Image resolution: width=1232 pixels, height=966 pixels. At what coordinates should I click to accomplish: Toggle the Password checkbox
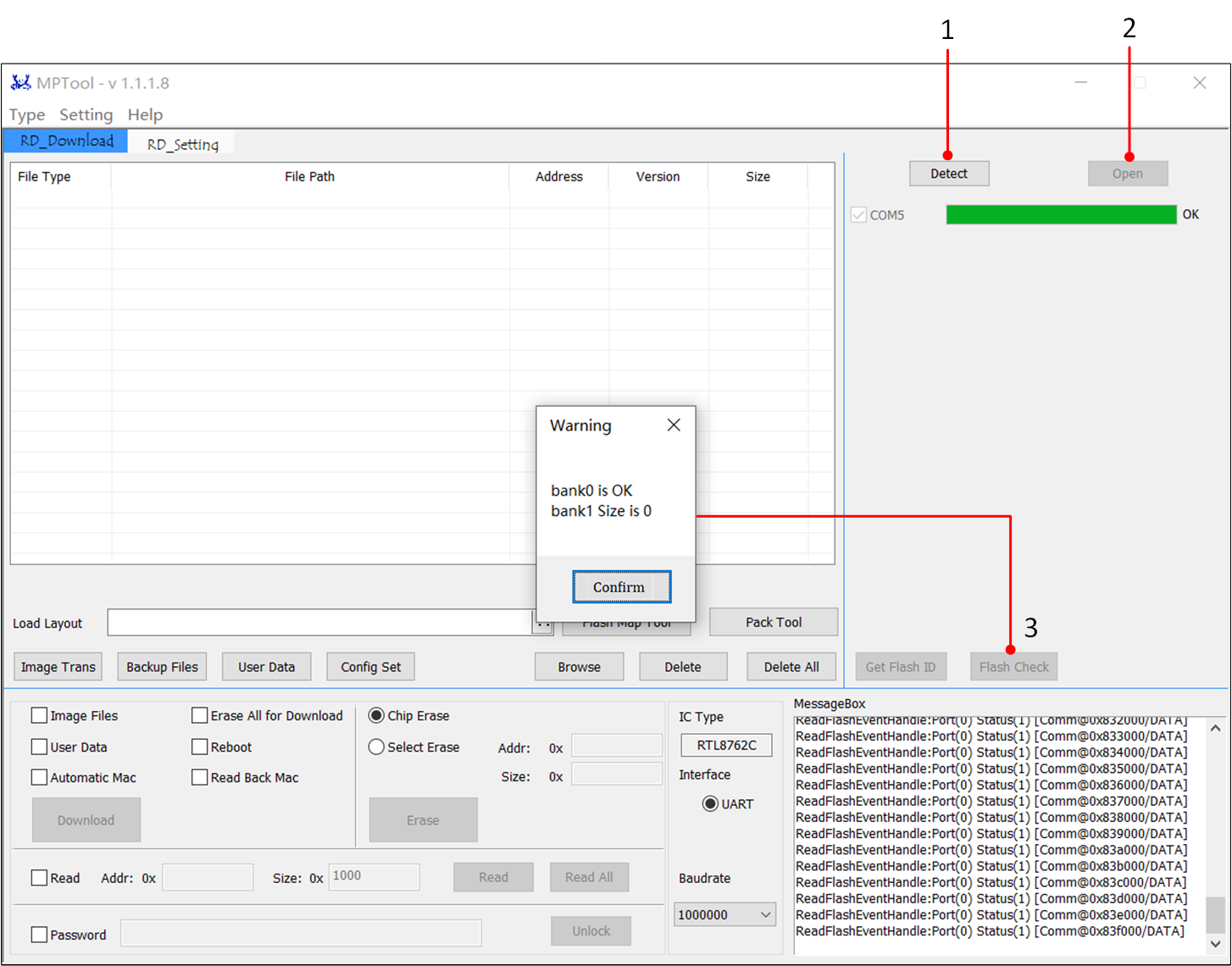pyautogui.click(x=39, y=934)
